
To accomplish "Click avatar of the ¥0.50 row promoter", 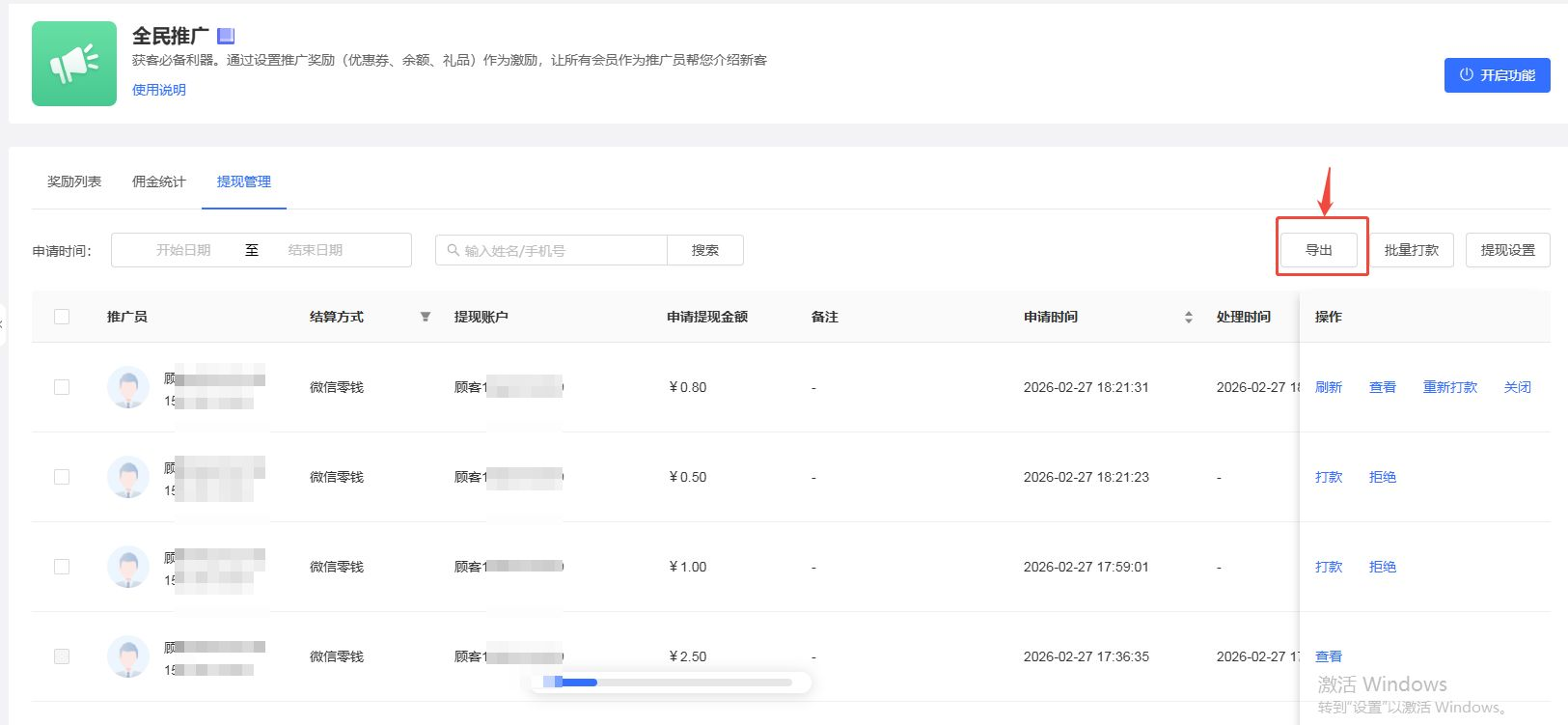I will pos(128,477).
